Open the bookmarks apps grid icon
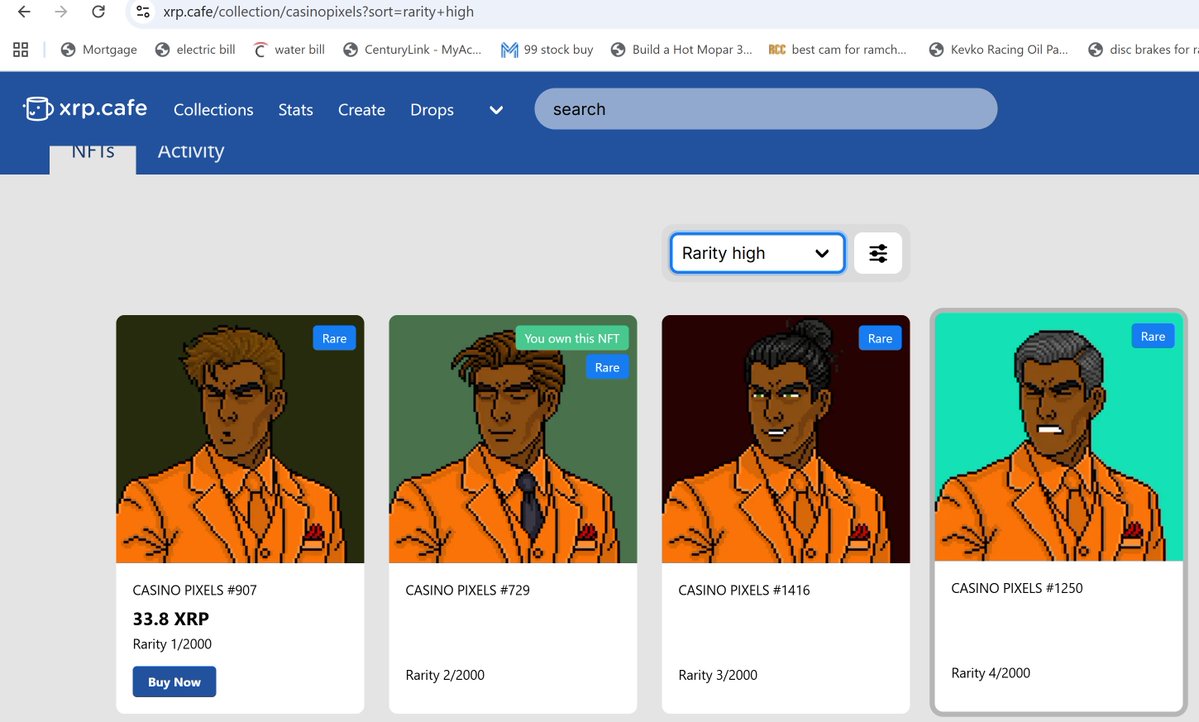 tap(21, 50)
